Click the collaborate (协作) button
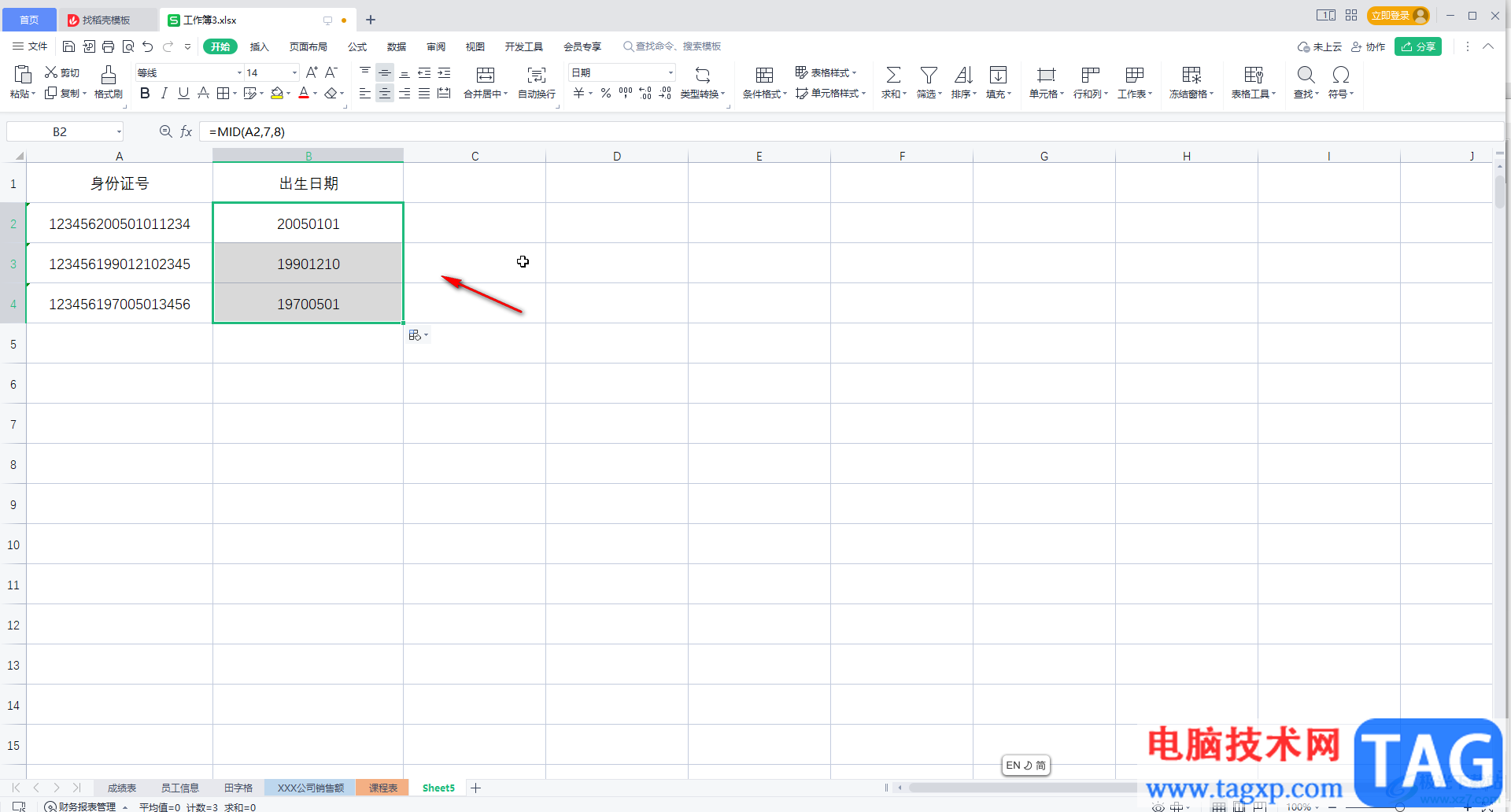1511x812 pixels. (1368, 46)
